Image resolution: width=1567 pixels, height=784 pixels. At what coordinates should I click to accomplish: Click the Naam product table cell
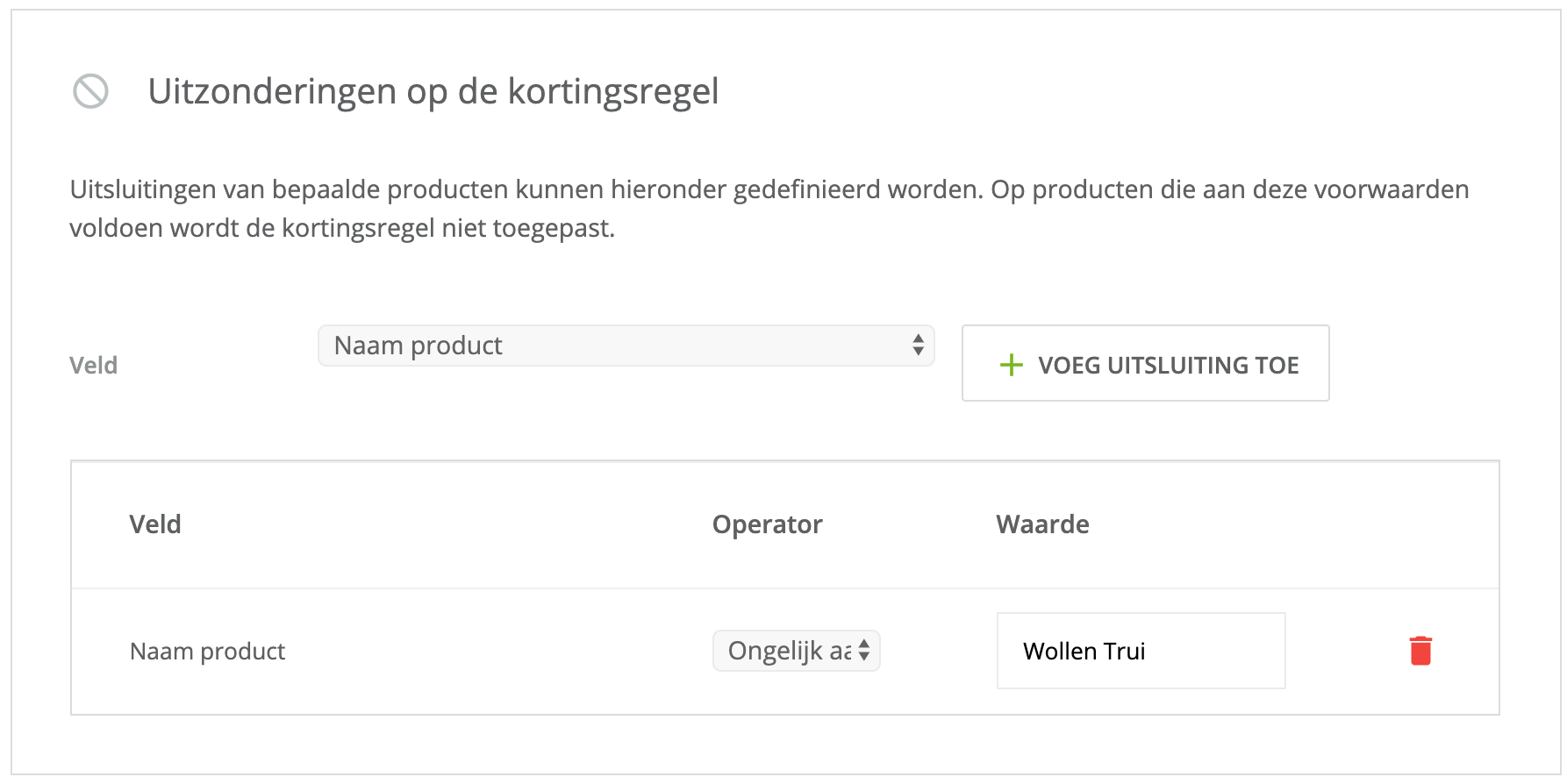pyautogui.click(x=207, y=652)
